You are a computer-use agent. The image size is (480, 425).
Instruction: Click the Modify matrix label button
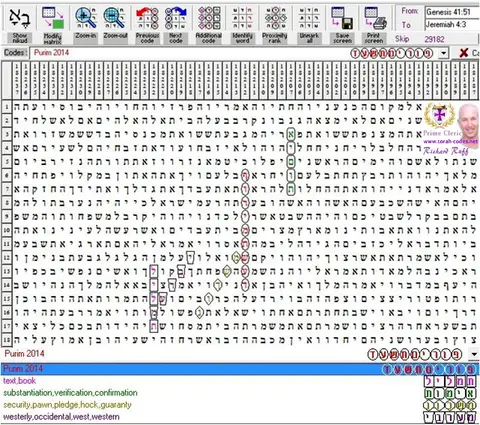[53, 38]
